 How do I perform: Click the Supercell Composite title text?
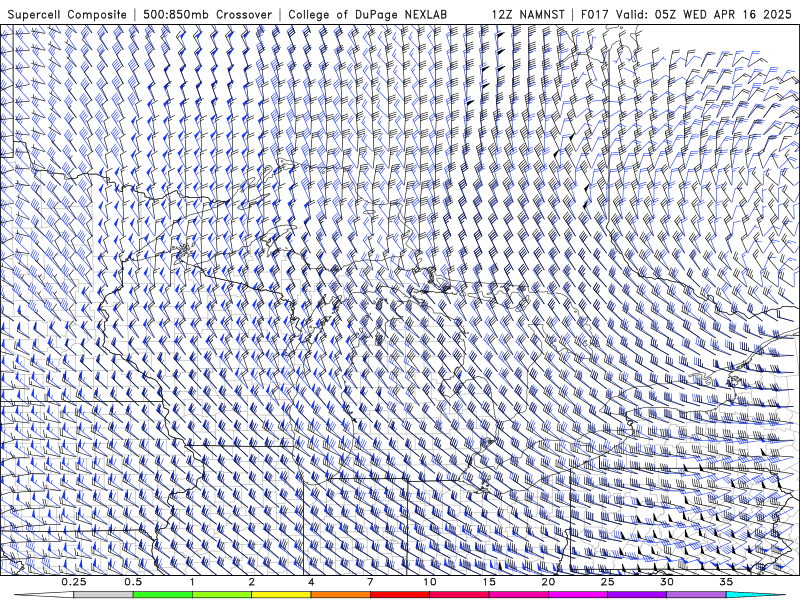tap(67, 15)
